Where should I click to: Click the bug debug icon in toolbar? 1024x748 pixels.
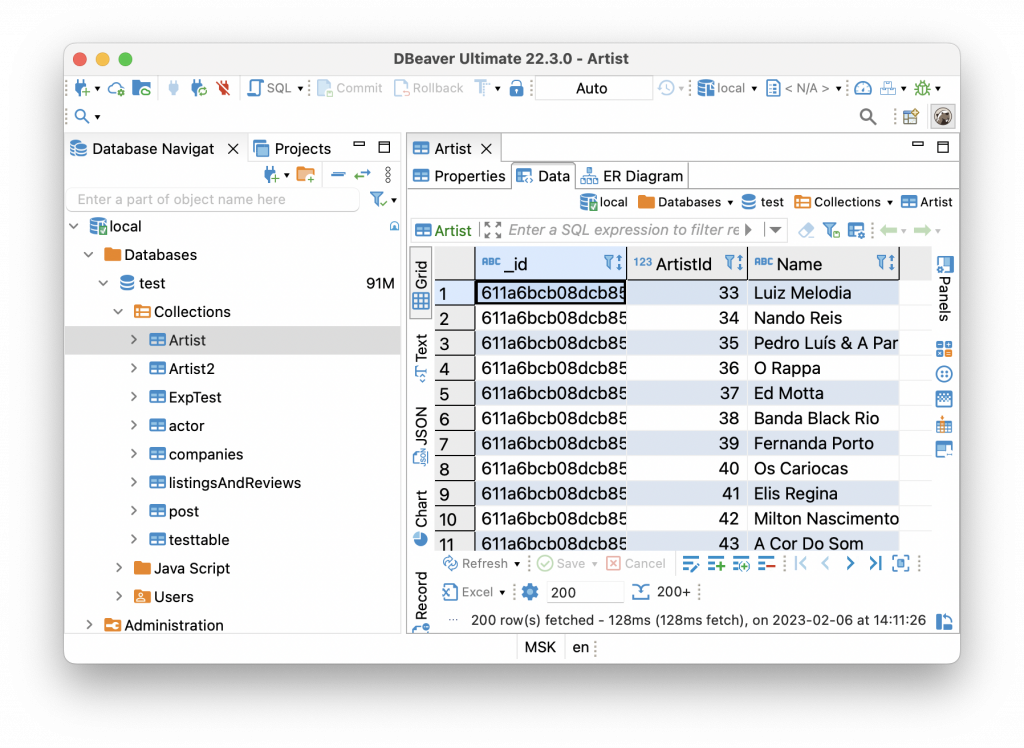click(922, 88)
